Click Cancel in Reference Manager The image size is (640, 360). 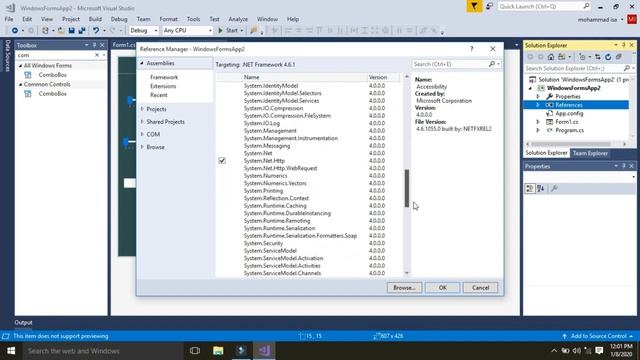(480, 288)
